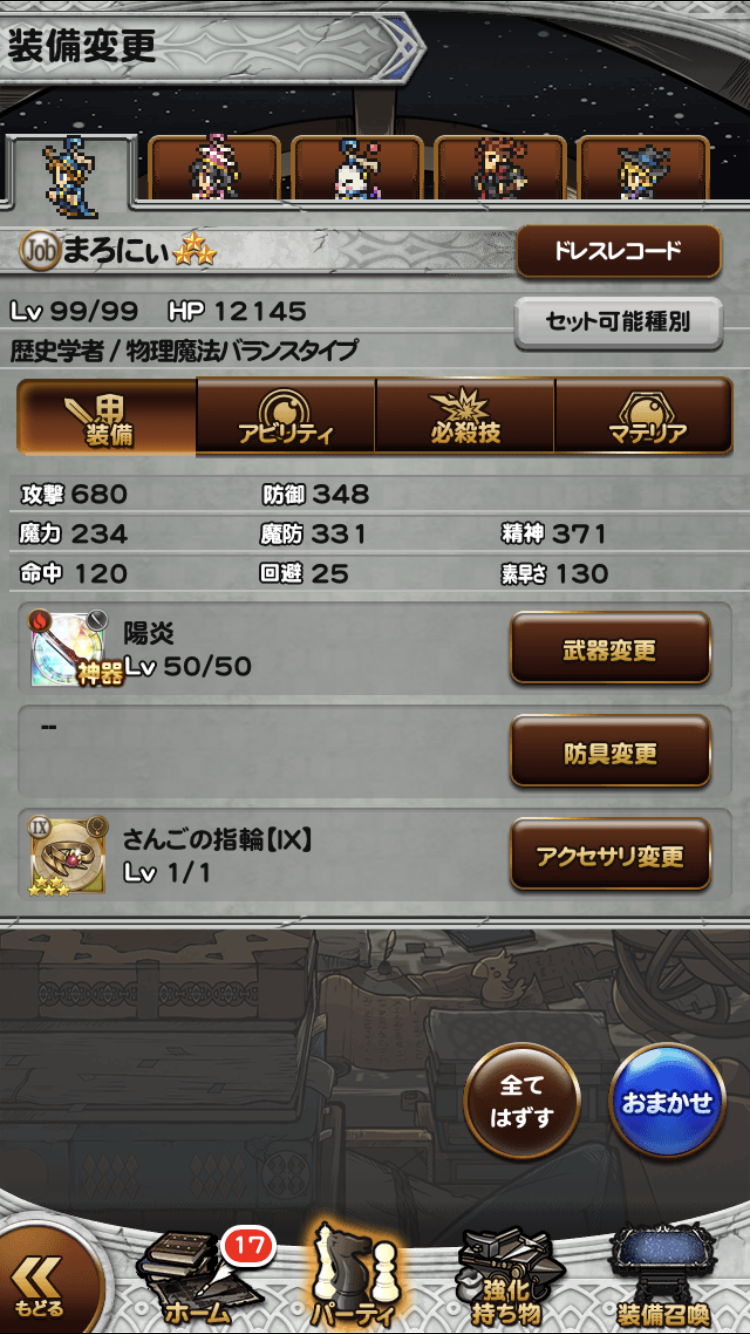
Task: Click the アクセサリ変更 button
Action: click(610, 854)
